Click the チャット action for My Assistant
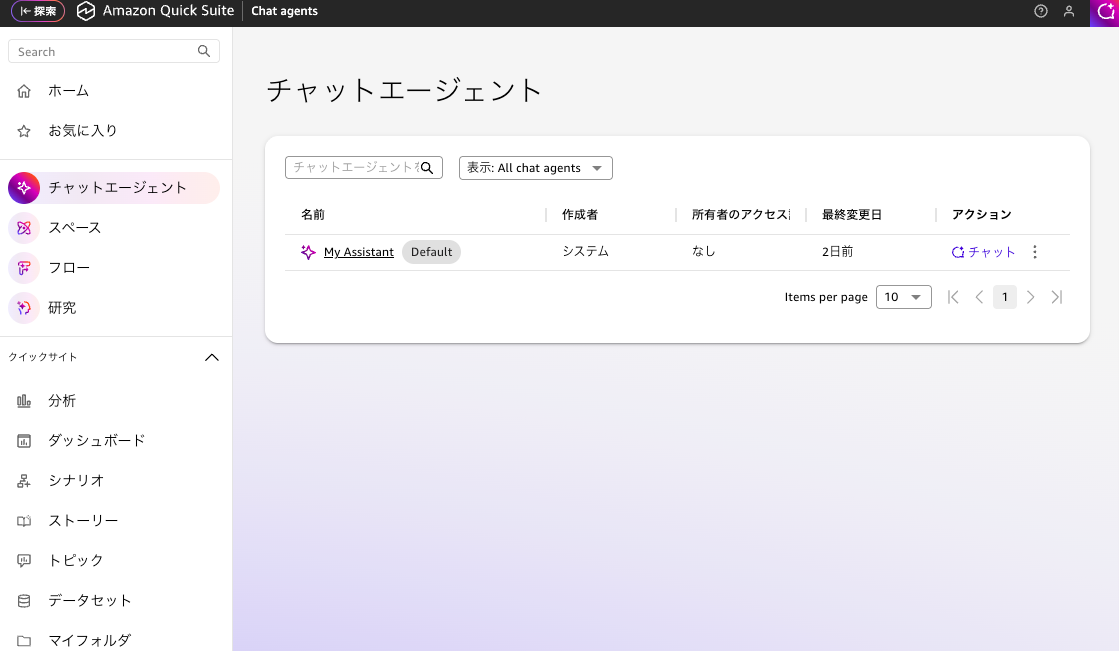Viewport: 1119px width, 651px height. tap(984, 252)
